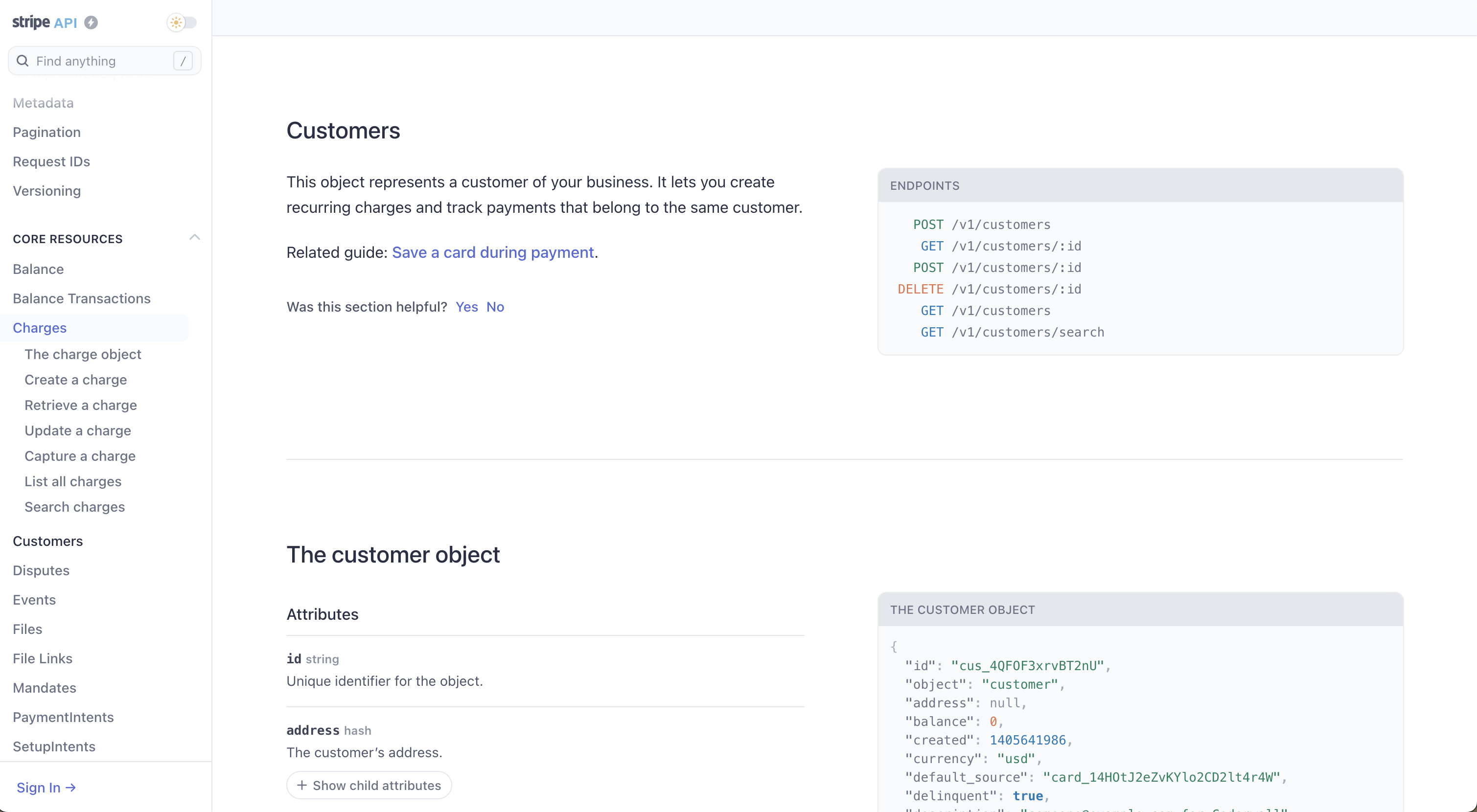Go to the Request IDs section
Image resolution: width=1477 pixels, height=812 pixels.
point(51,161)
